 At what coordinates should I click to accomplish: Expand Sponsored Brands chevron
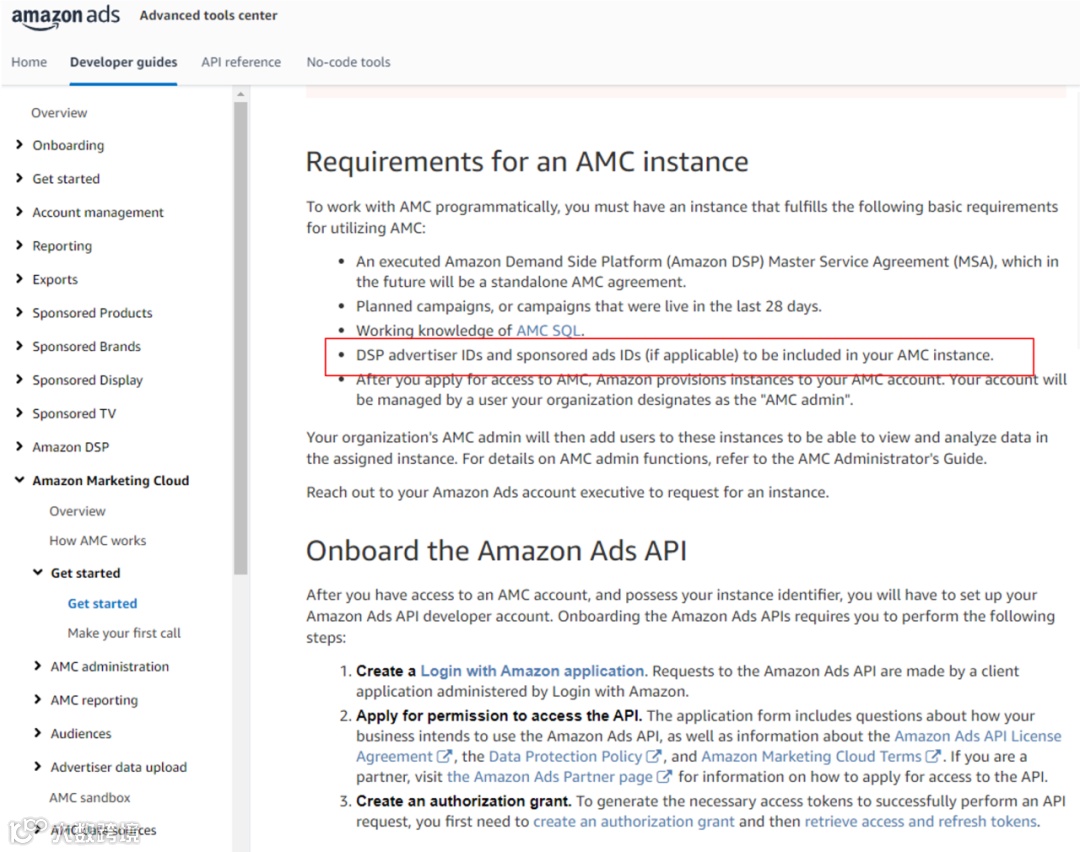pos(19,346)
